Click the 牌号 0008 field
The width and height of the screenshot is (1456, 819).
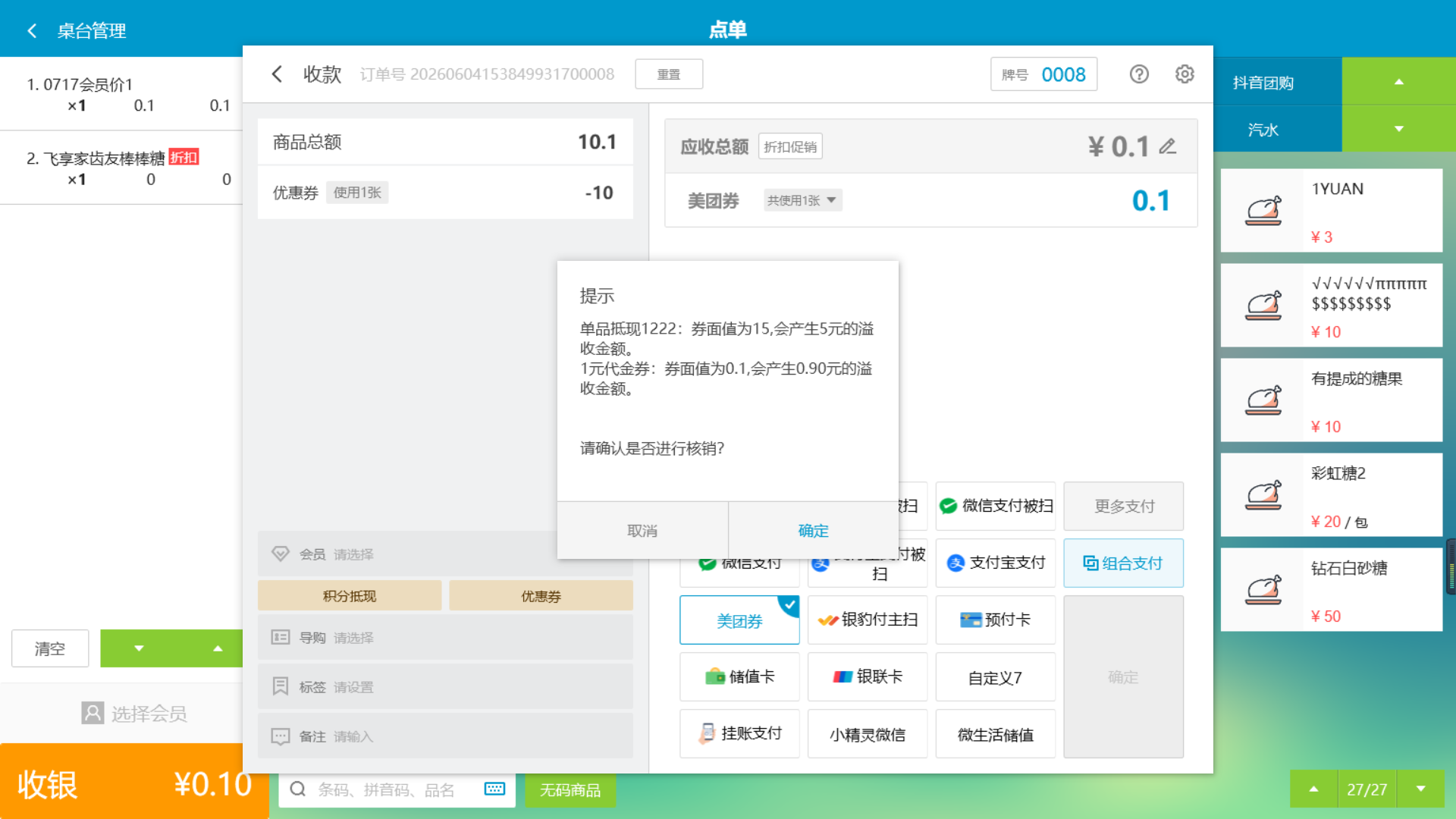point(1043,74)
